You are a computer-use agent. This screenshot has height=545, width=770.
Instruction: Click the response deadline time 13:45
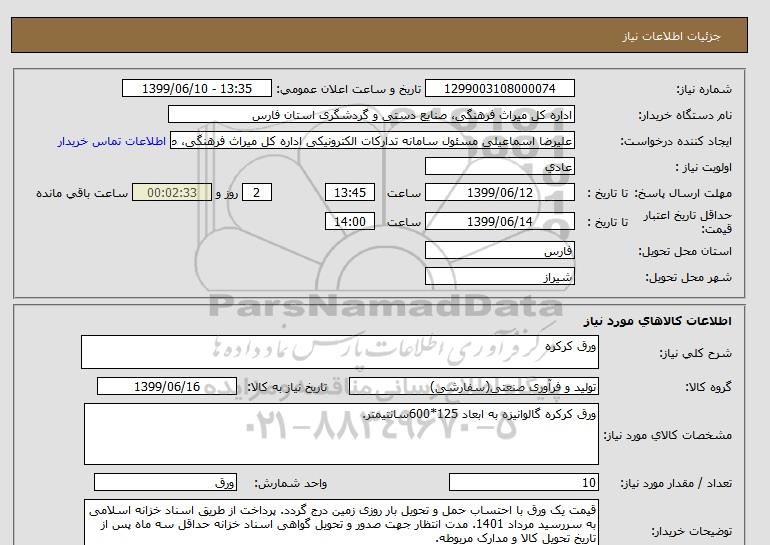(x=350, y=192)
